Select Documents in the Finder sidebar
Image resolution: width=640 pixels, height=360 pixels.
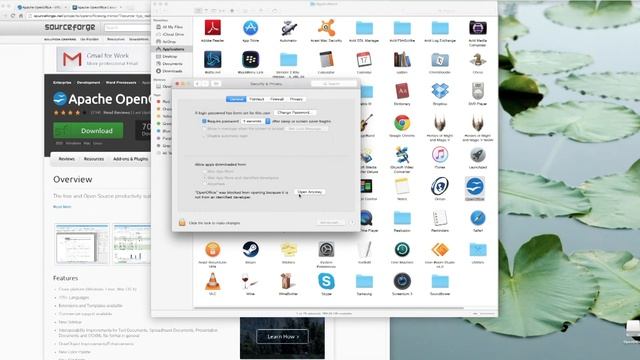tap(172, 64)
